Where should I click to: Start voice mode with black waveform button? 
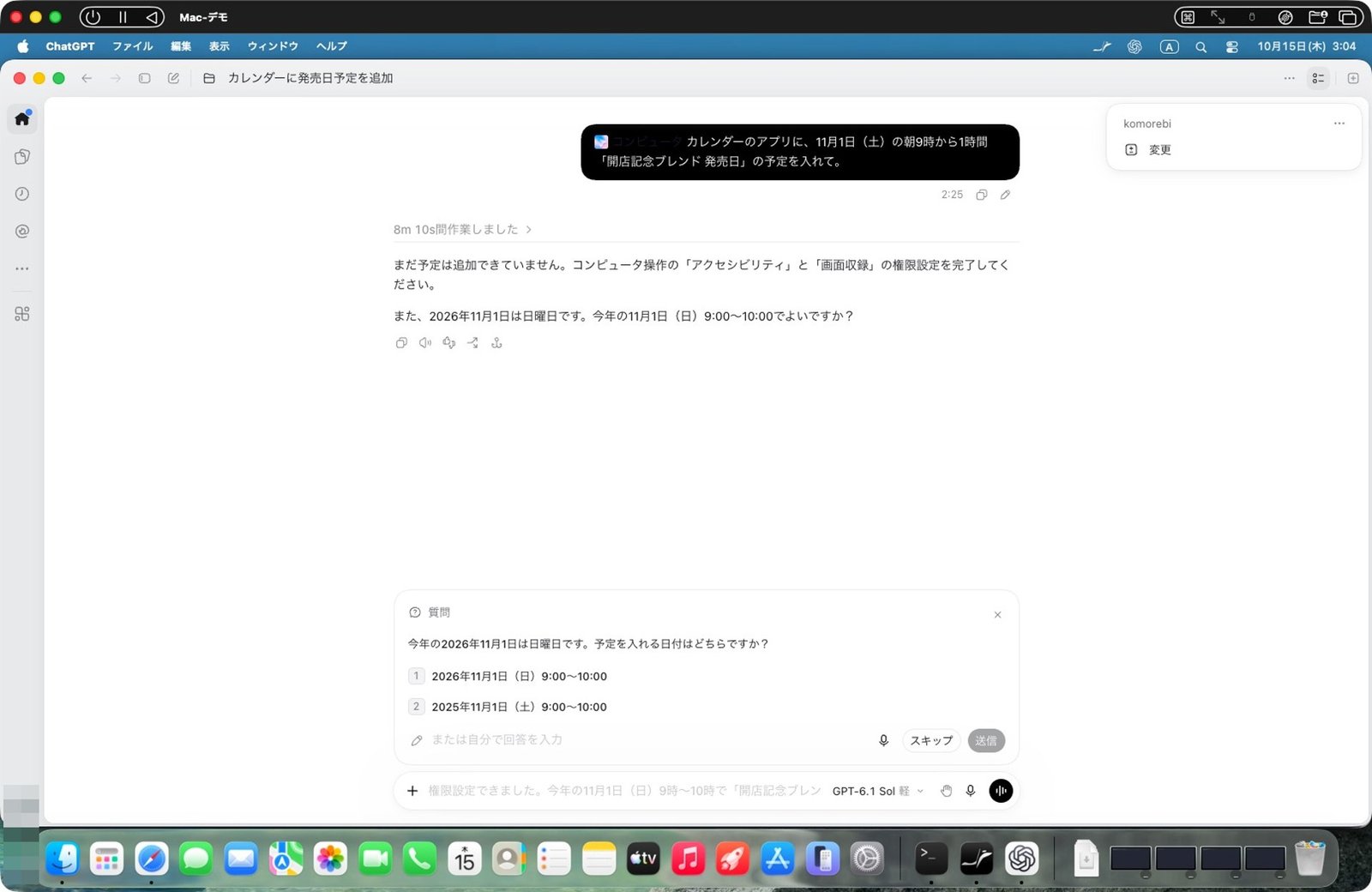click(x=1001, y=791)
